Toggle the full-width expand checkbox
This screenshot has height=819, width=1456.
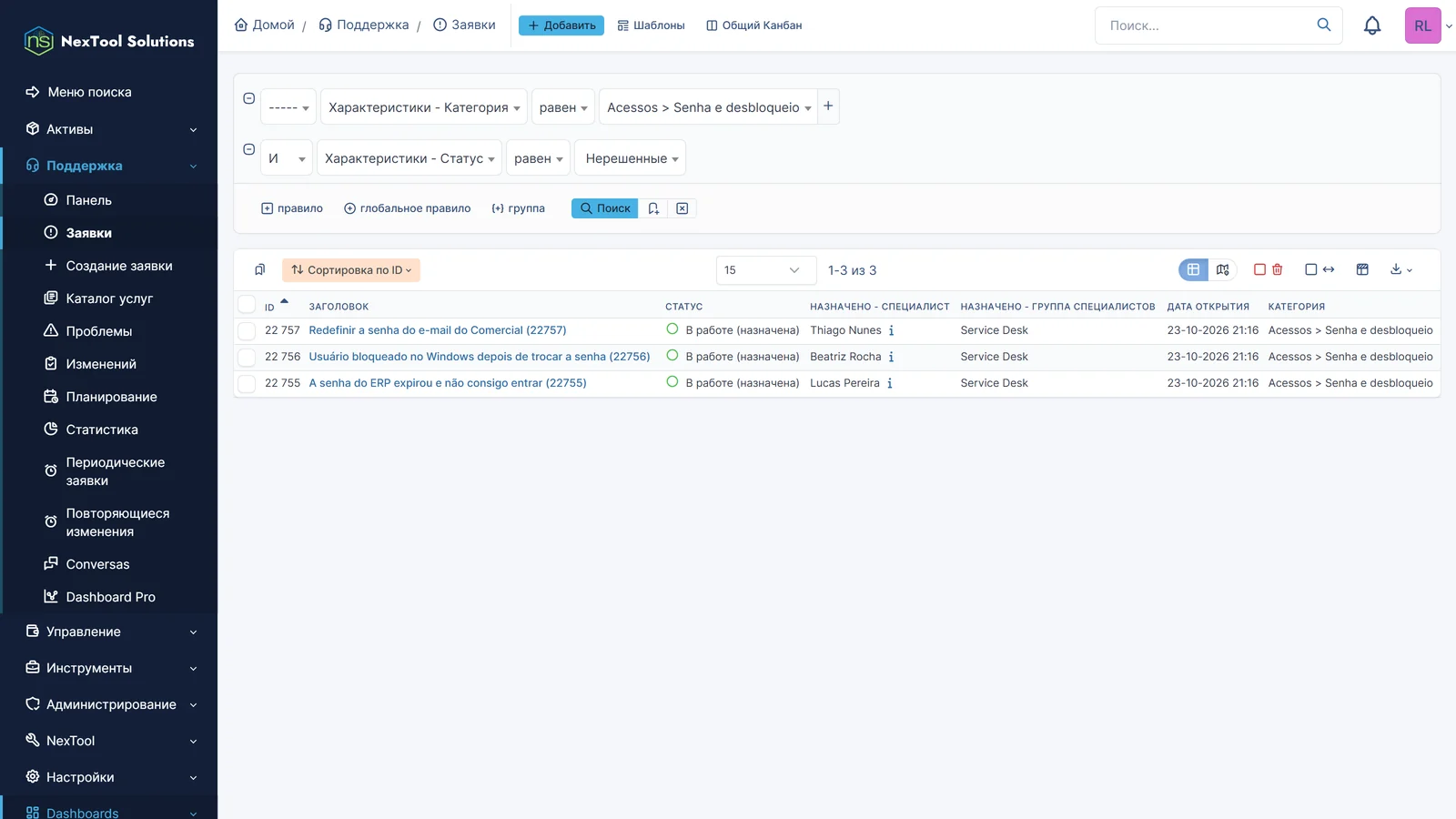[1311, 269]
